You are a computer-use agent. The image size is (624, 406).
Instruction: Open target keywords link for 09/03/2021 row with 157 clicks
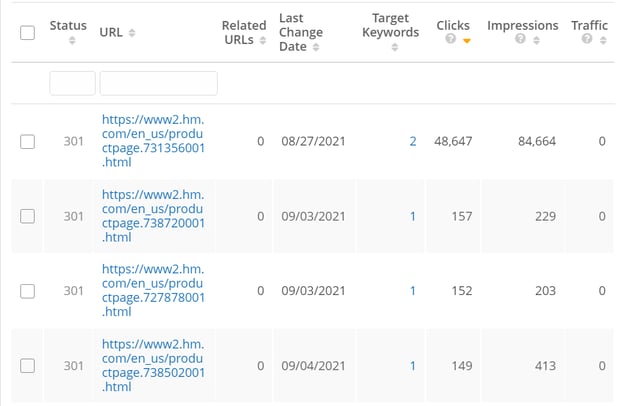point(413,216)
